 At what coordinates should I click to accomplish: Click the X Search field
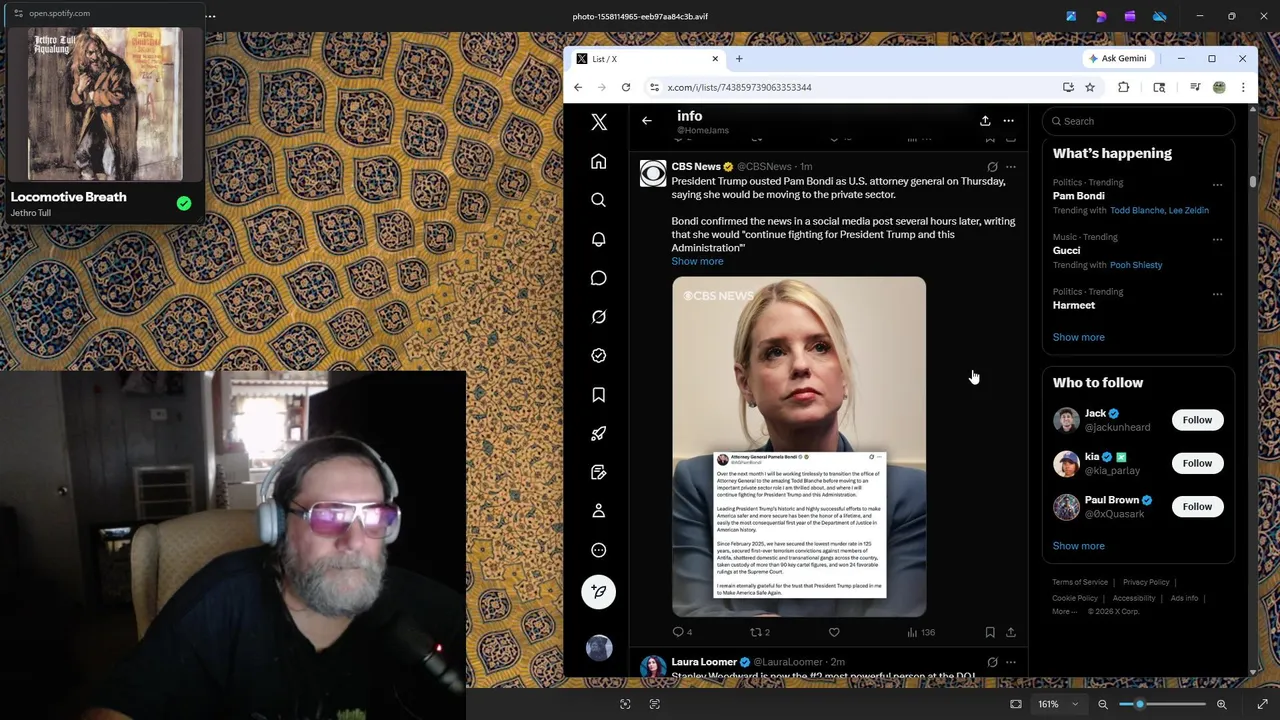(1138, 121)
